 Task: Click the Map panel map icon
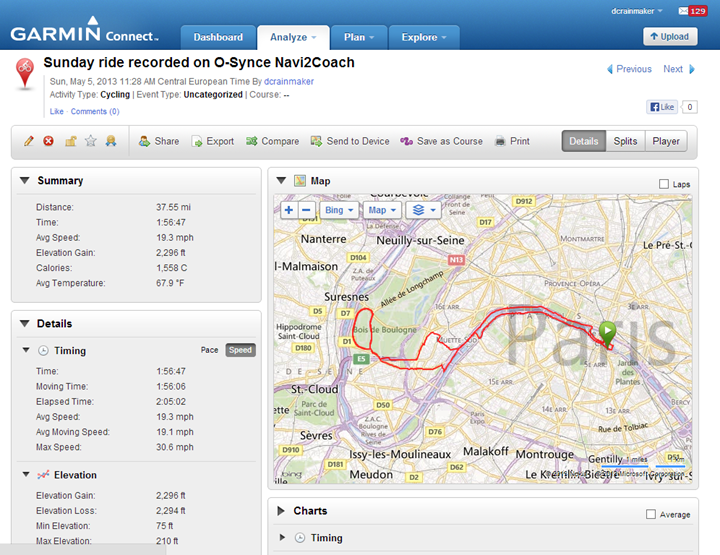(300, 181)
